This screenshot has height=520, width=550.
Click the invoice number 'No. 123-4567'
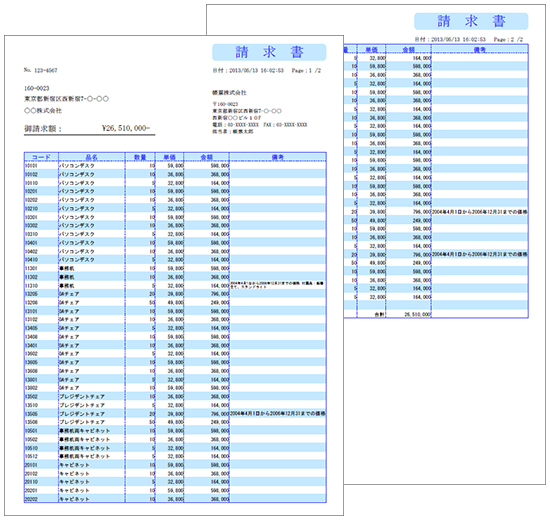click(x=40, y=70)
